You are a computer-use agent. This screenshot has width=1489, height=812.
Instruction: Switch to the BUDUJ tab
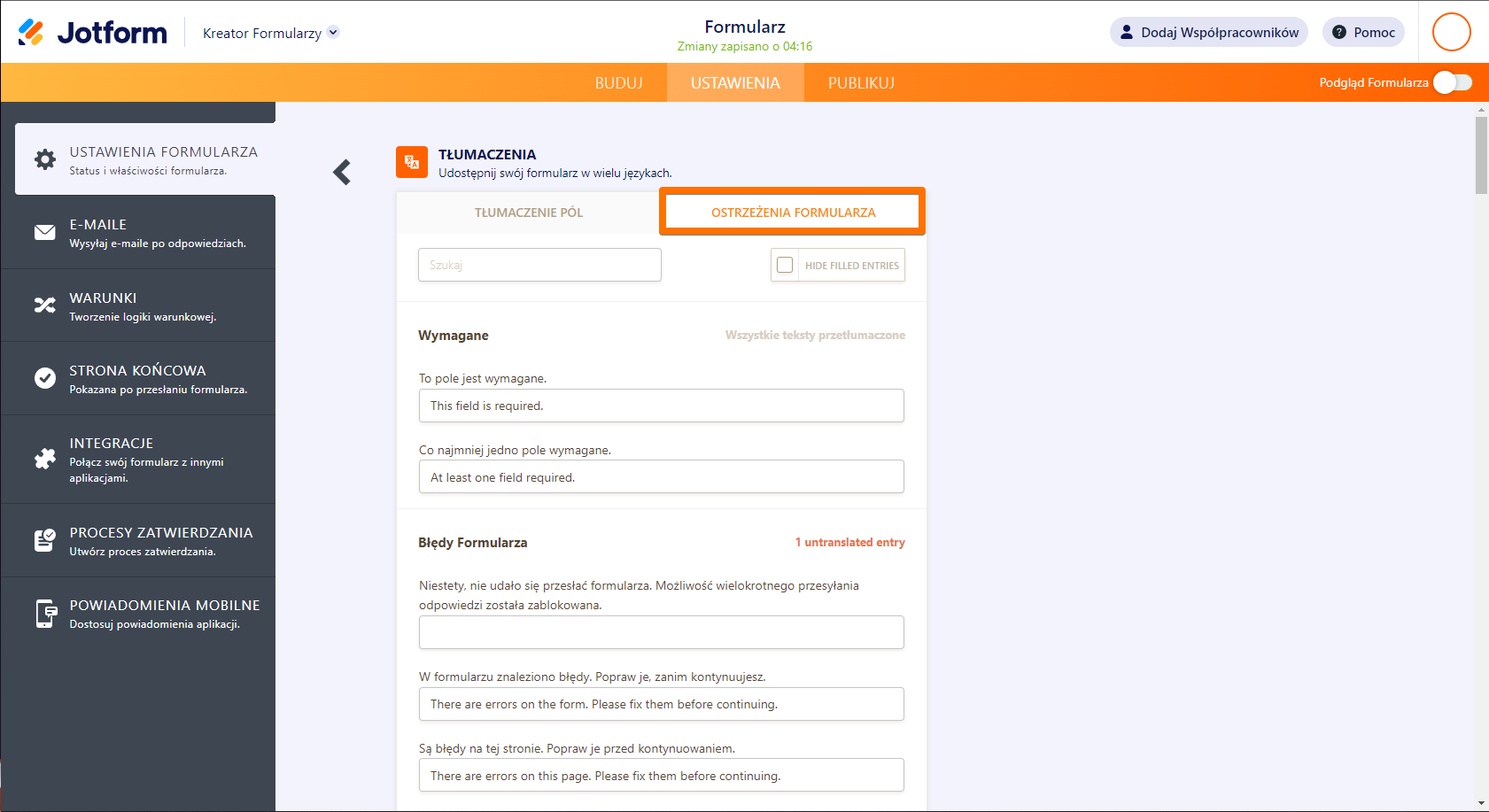click(x=618, y=82)
